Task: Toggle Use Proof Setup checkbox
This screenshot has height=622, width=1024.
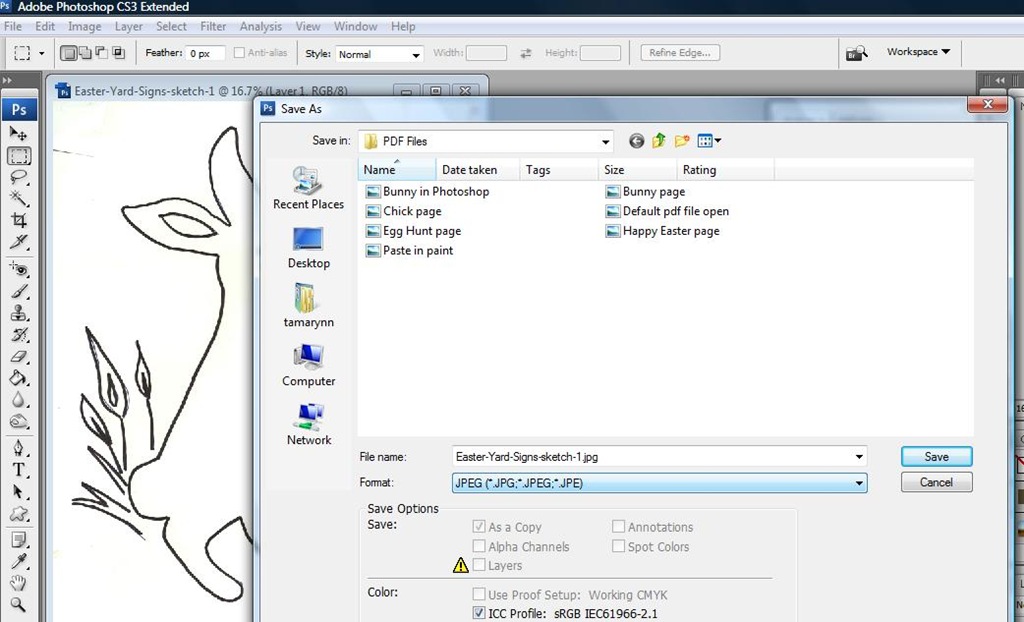Action: tap(479, 595)
